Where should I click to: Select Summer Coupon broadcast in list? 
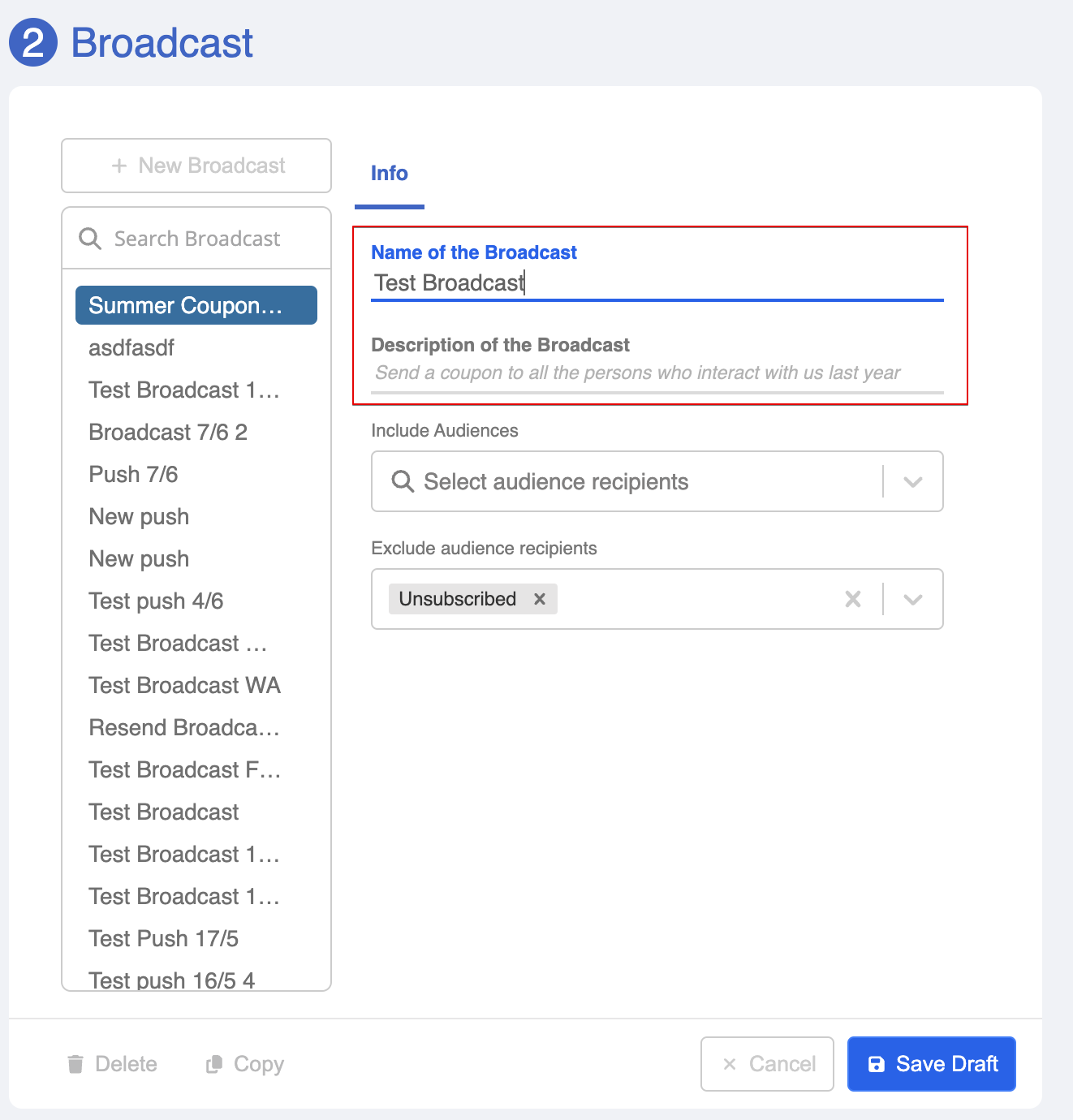click(196, 305)
